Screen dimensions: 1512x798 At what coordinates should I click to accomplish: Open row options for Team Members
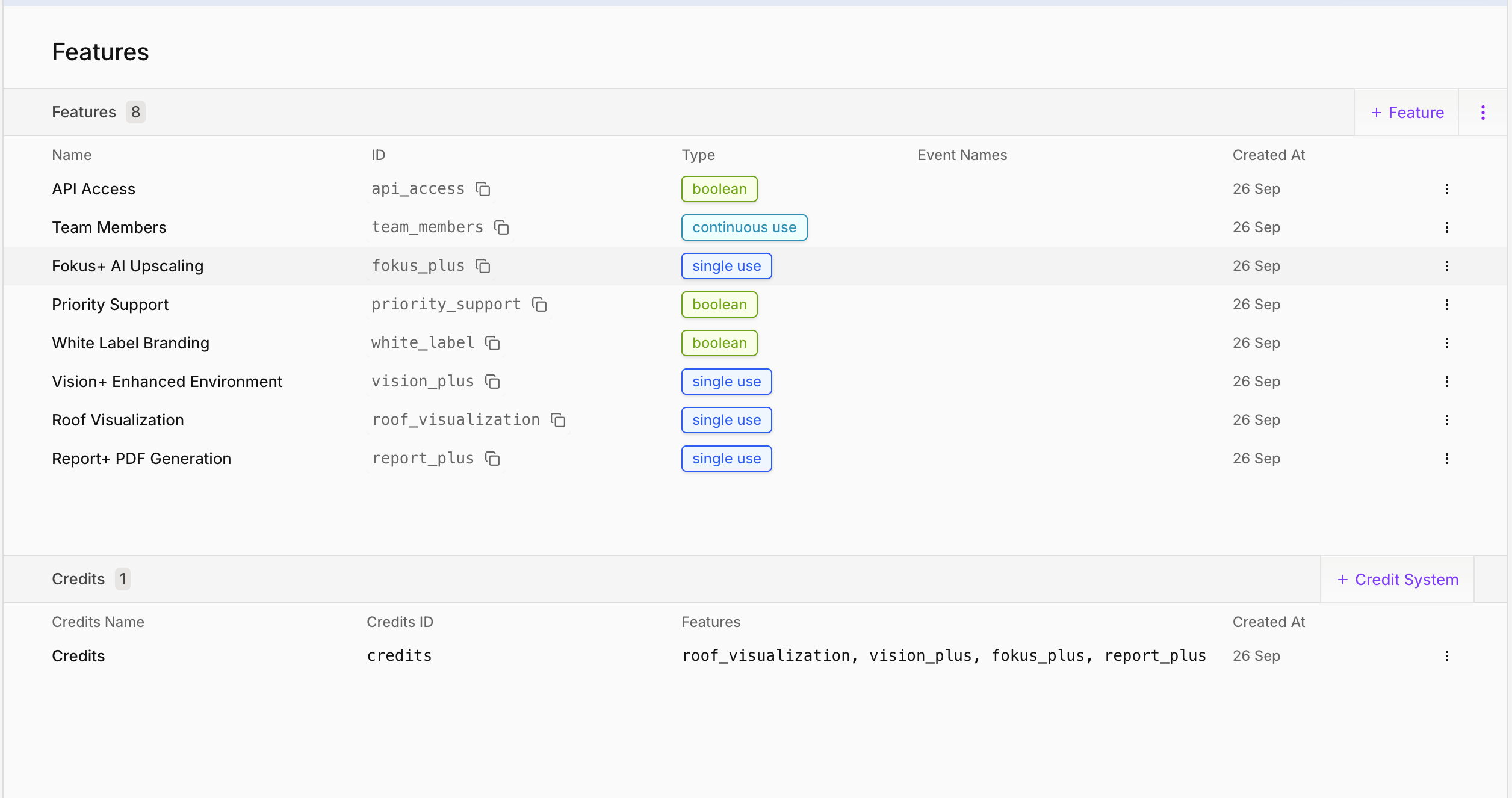tap(1446, 227)
